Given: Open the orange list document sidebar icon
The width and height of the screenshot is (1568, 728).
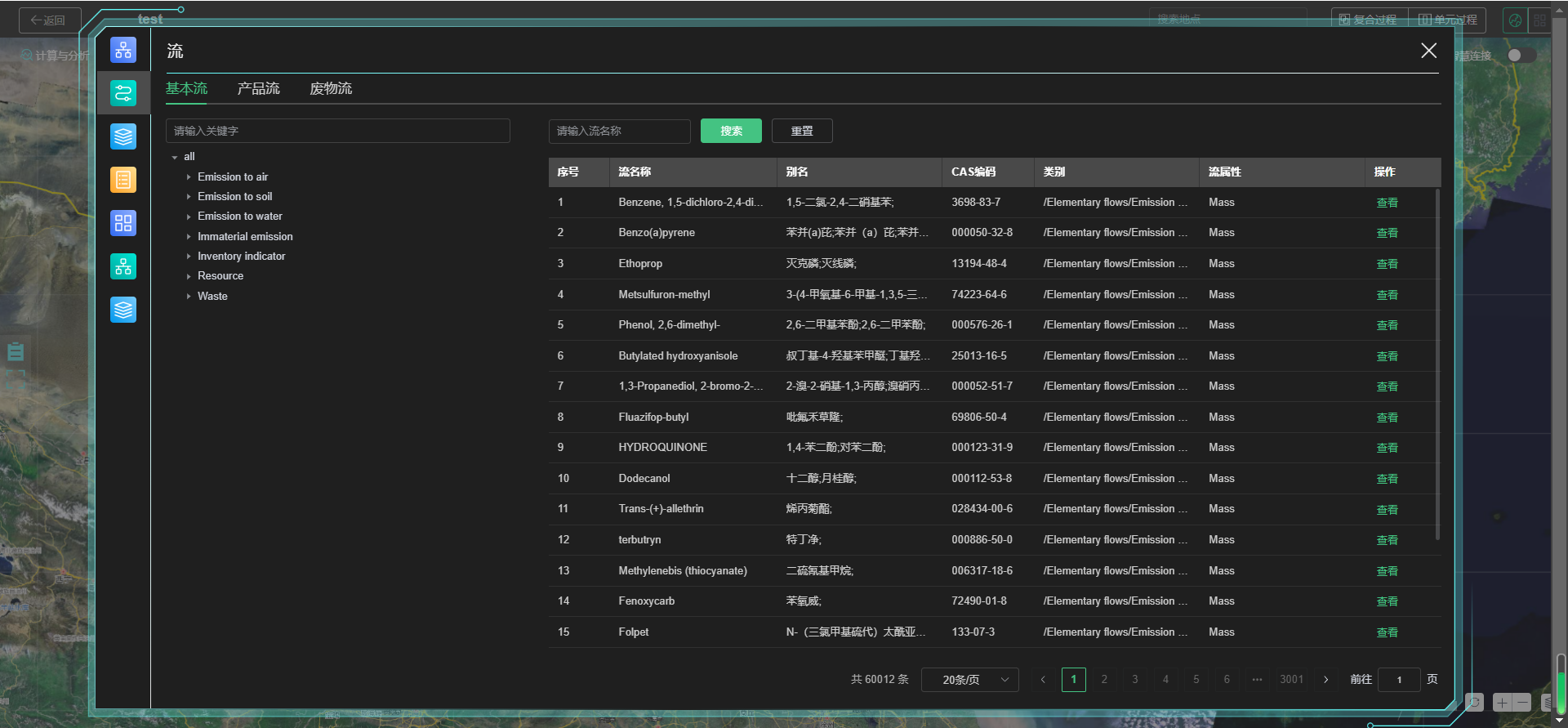Looking at the screenshot, I should 123,180.
